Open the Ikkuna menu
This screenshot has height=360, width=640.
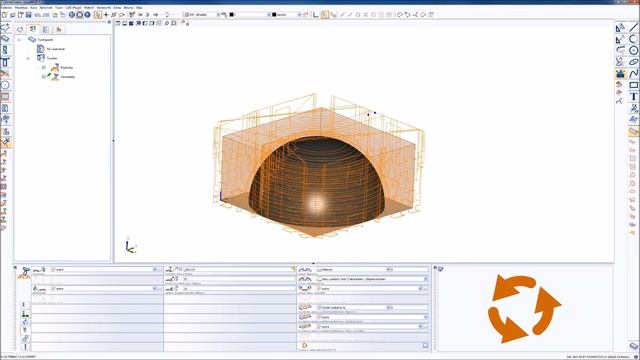tap(128, 7)
